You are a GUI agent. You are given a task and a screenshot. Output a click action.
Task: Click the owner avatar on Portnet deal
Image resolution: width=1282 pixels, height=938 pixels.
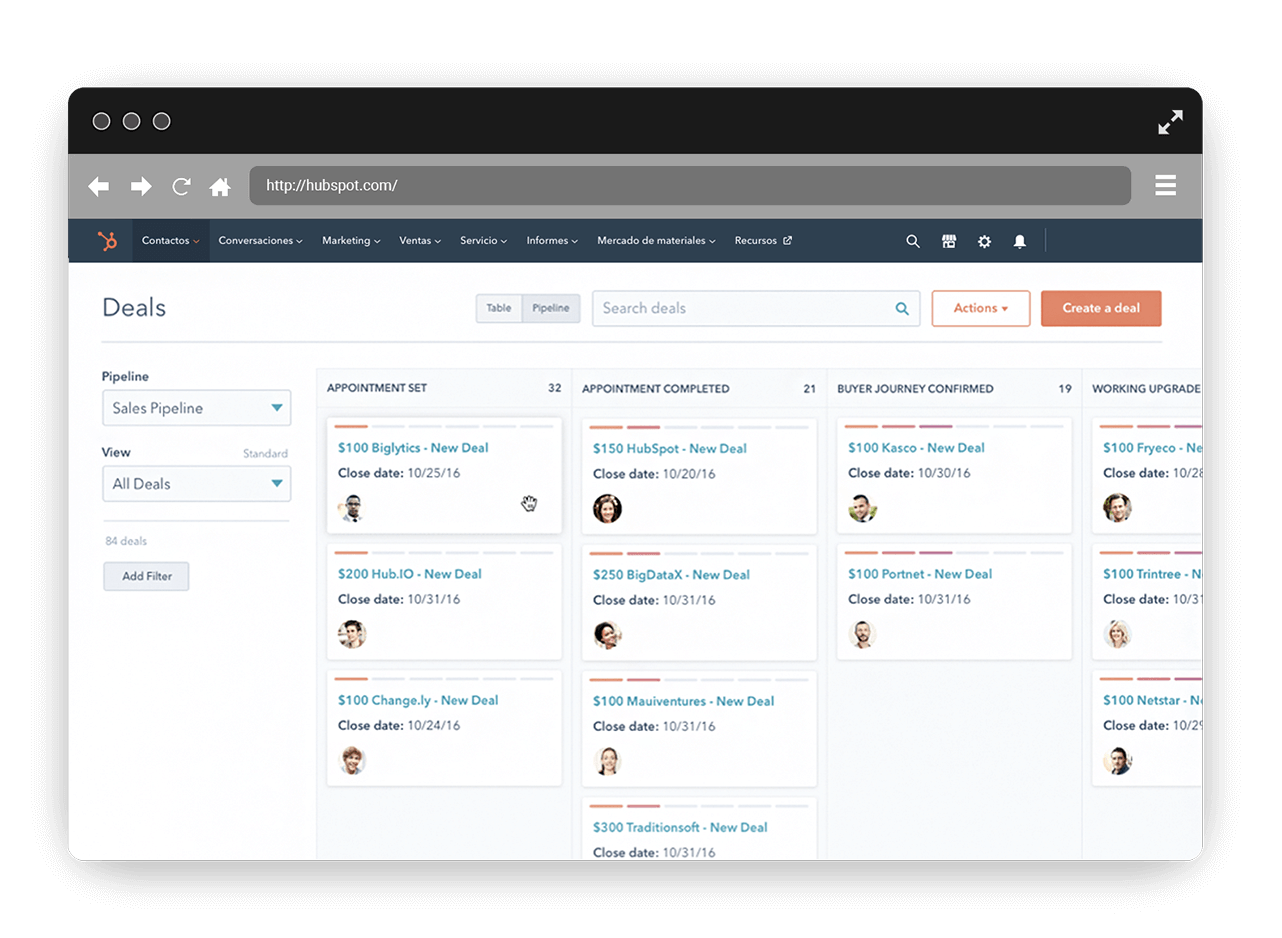coord(862,634)
